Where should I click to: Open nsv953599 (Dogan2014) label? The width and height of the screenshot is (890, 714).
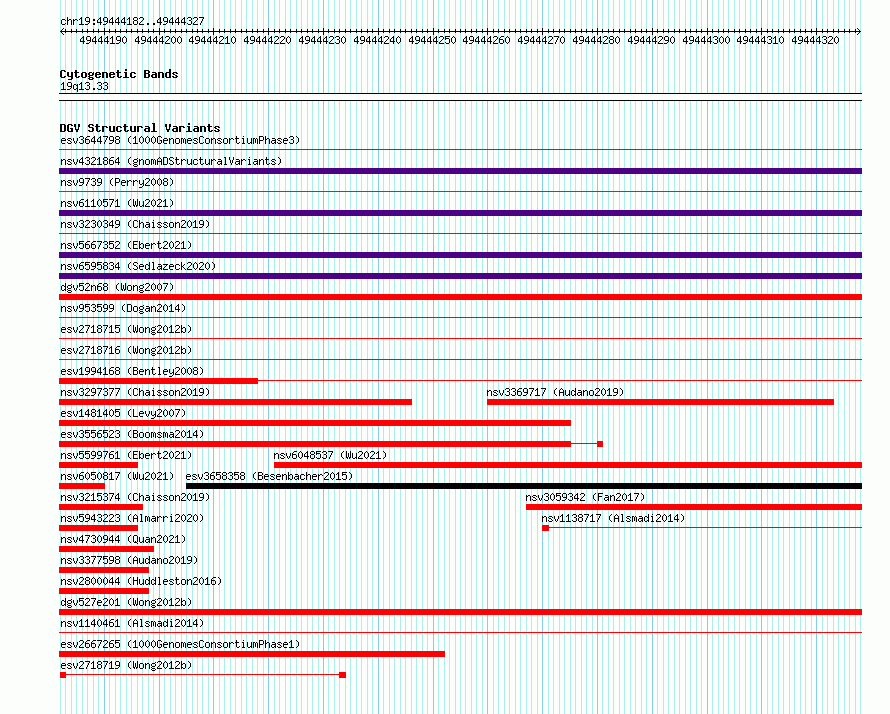tap(123, 308)
